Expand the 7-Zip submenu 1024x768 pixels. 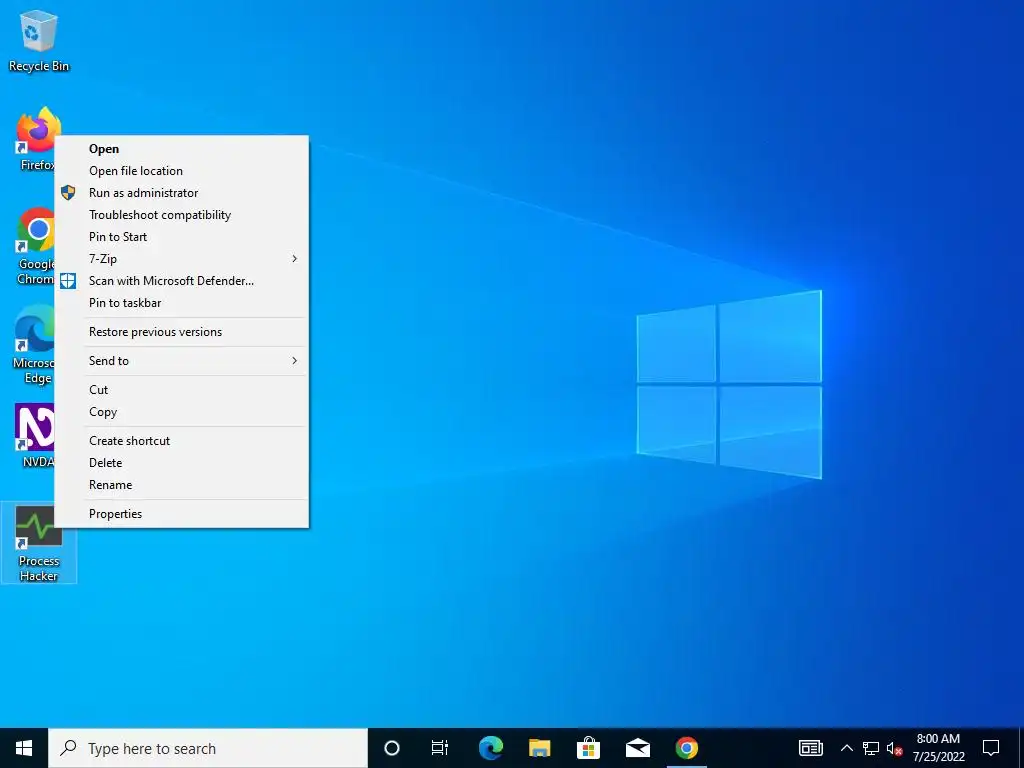182,259
